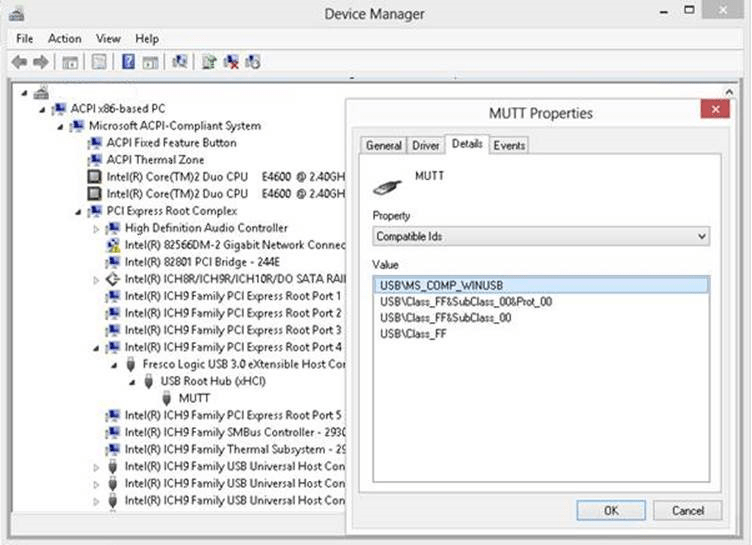Open the Action menu

(65, 38)
